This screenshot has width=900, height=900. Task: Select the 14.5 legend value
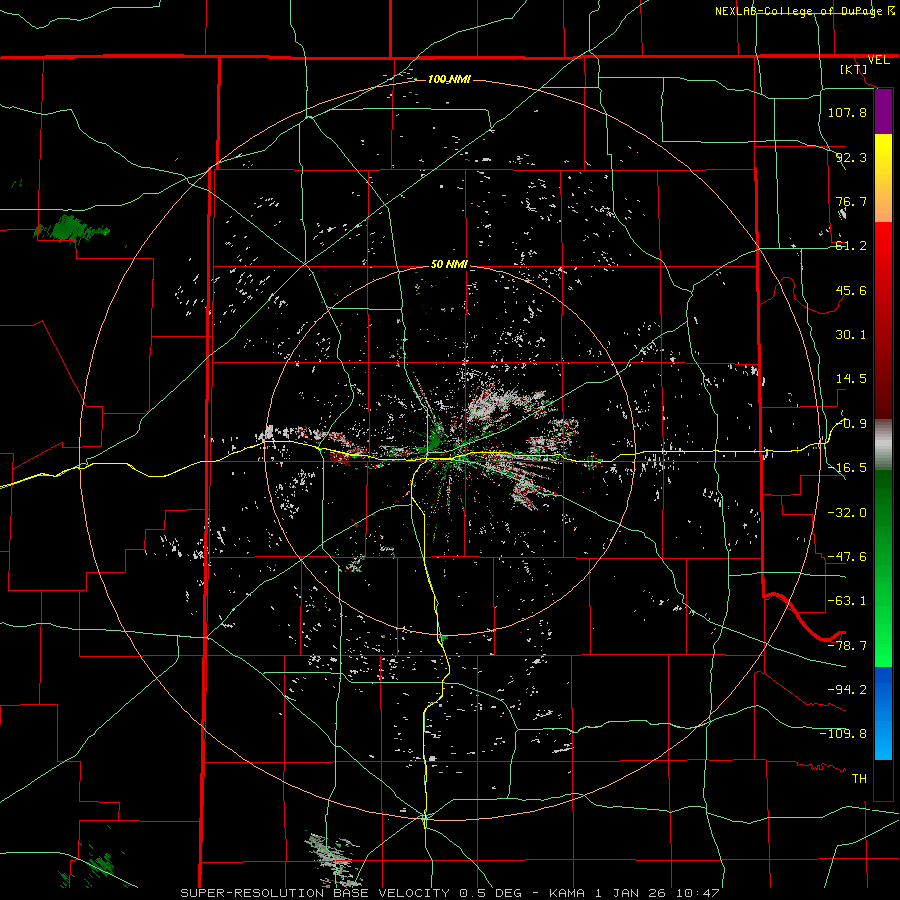[x=851, y=379]
